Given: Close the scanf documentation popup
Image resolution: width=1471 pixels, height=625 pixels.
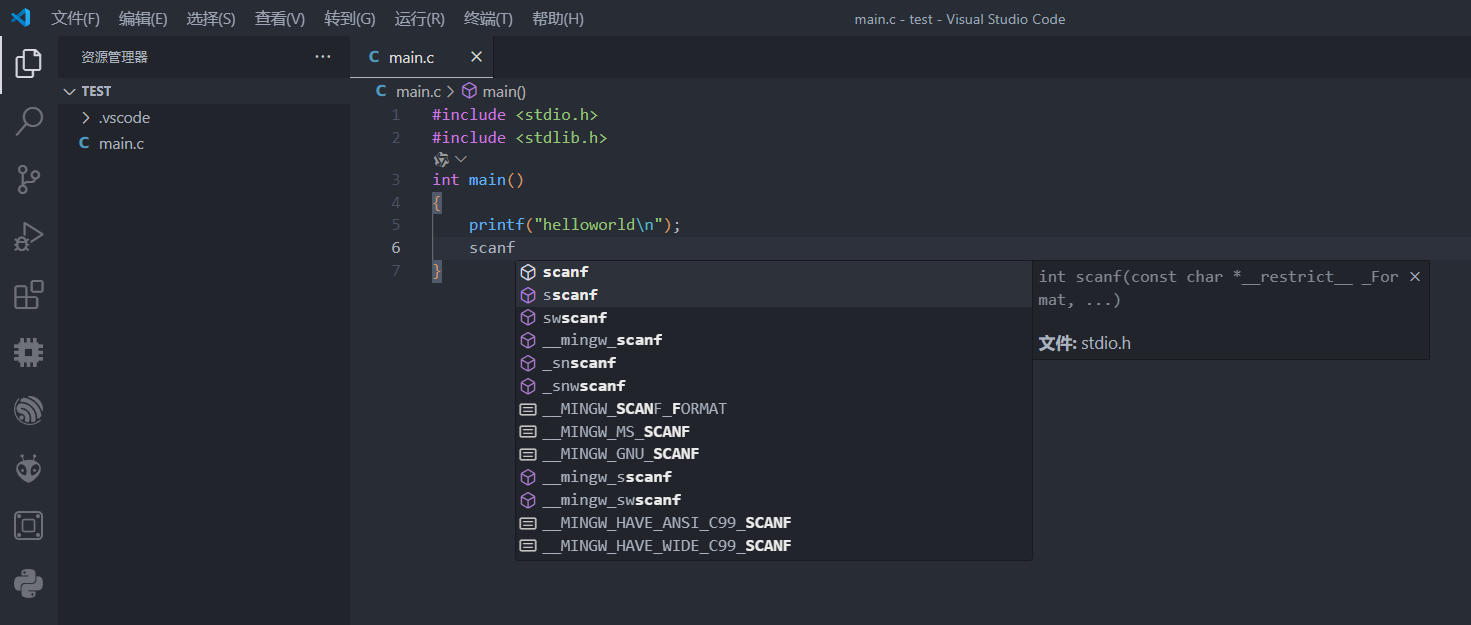Looking at the screenshot, I should (1414, 277).
